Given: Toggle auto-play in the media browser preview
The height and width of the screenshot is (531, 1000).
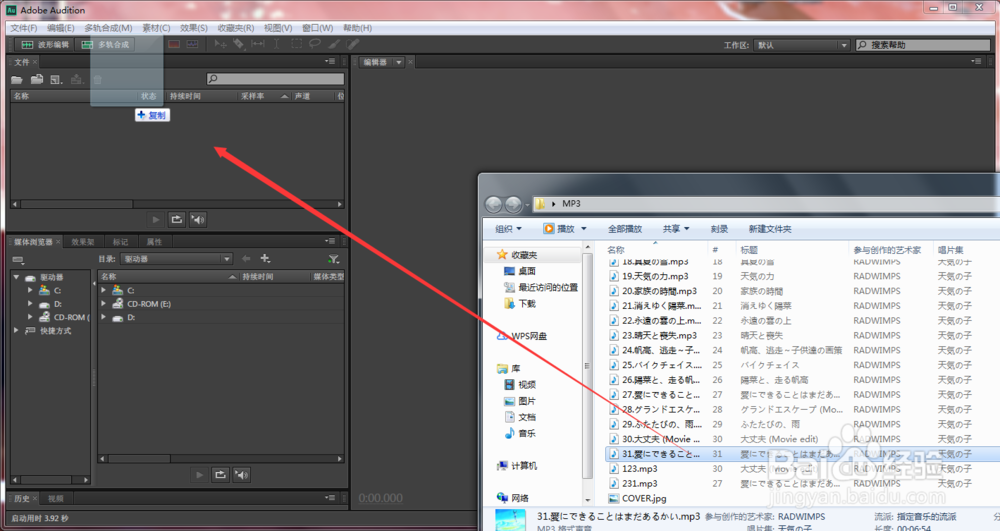Looking at the screenshot, I should click(241, 474).
